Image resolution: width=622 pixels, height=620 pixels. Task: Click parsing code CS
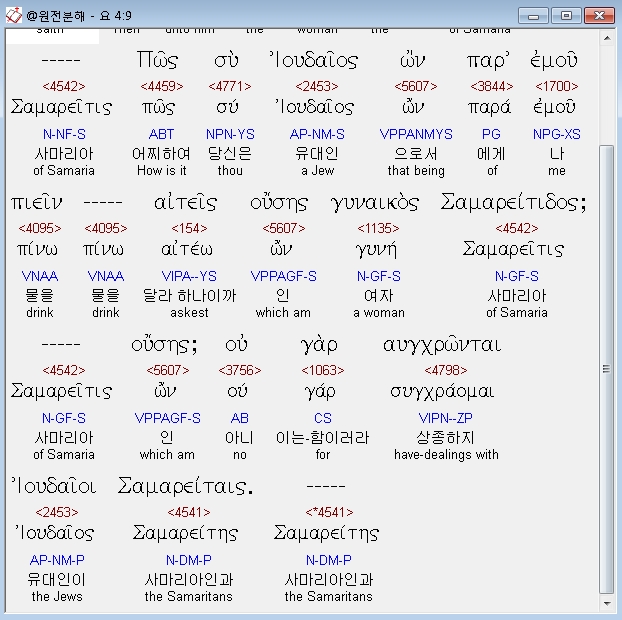point(323,418)
